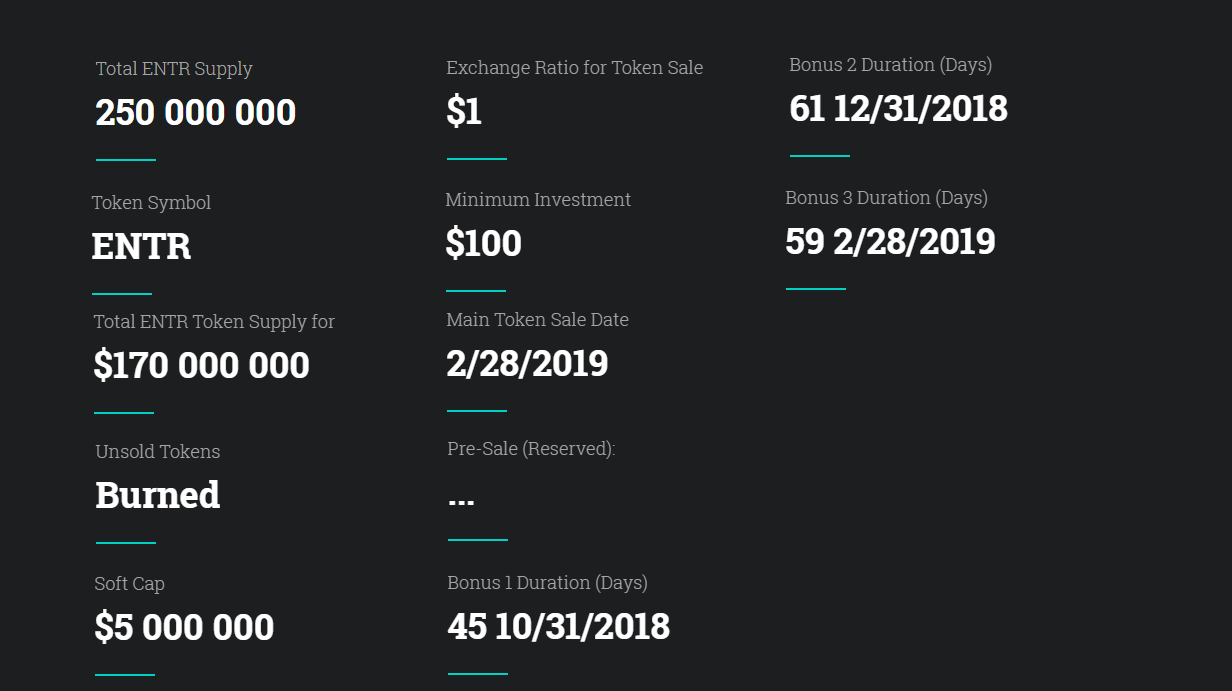The height and width of the screenshot is (691, 1232).
Task: Click the Bonus 1 Duration (Days) label
Action: click(547, 583)
